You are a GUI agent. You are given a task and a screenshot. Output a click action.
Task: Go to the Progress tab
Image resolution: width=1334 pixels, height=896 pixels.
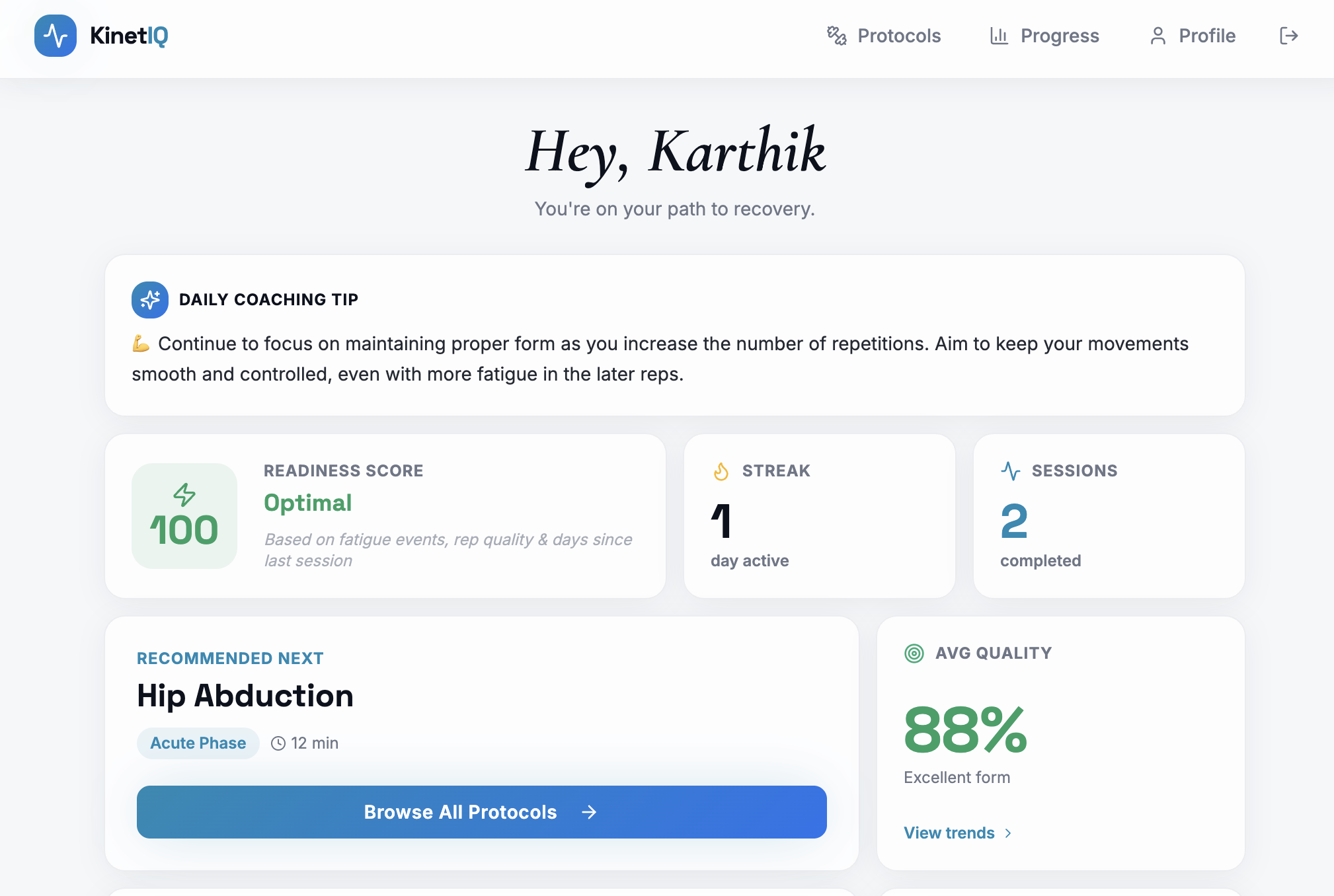[x=1059, y=36]
